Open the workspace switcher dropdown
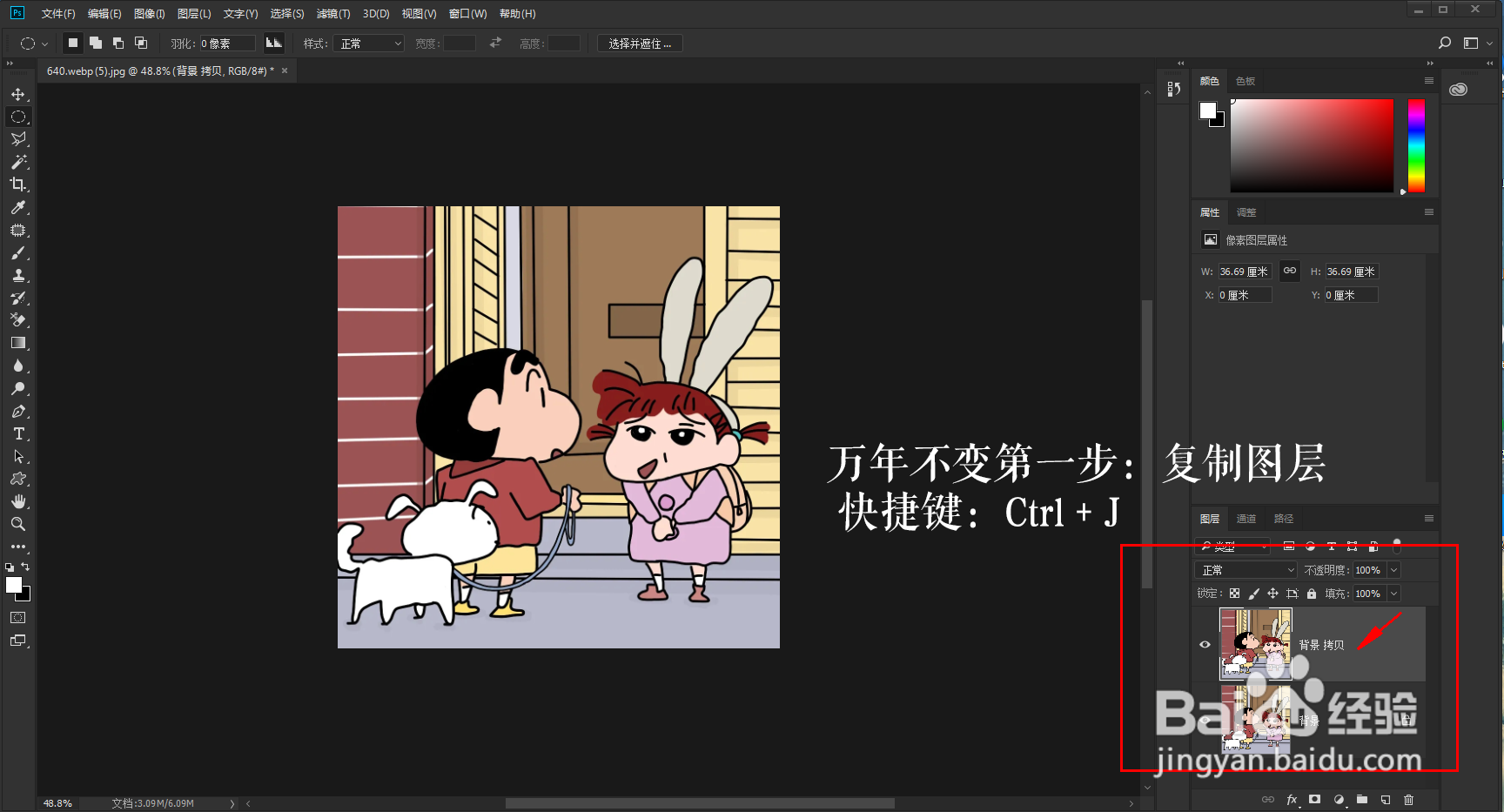The height and width of the screenshot is (812, 1504). coord(1476,43)
